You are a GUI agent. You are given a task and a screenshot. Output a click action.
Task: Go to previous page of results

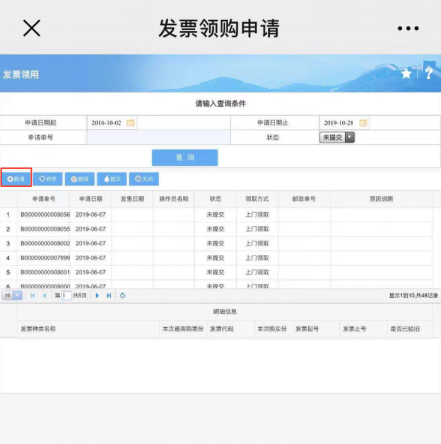45,295
